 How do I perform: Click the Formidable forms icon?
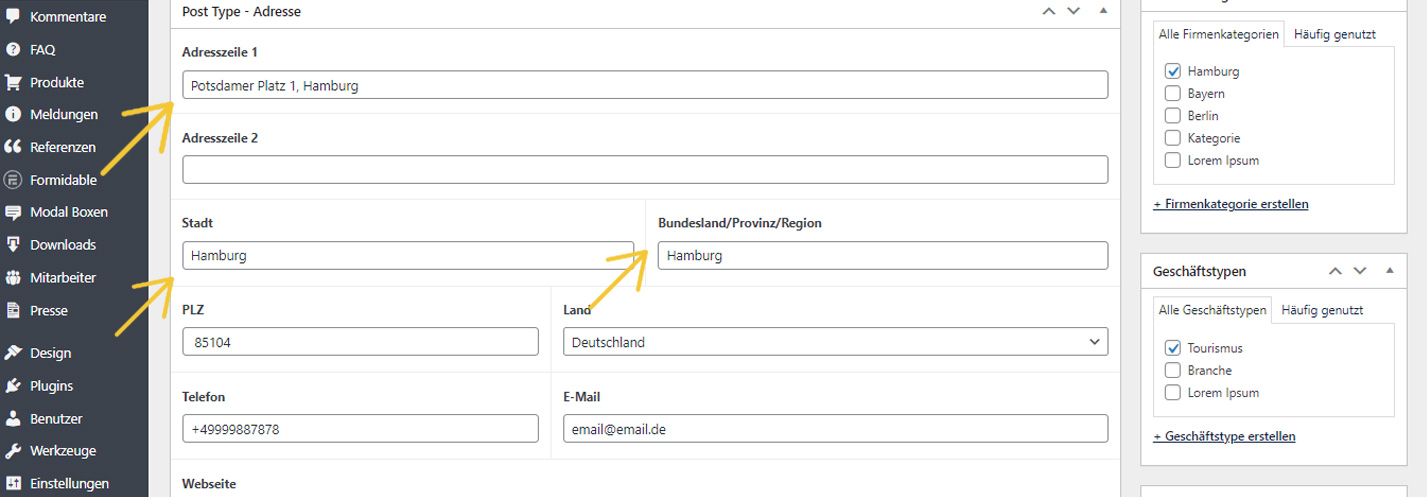point(13,180)
